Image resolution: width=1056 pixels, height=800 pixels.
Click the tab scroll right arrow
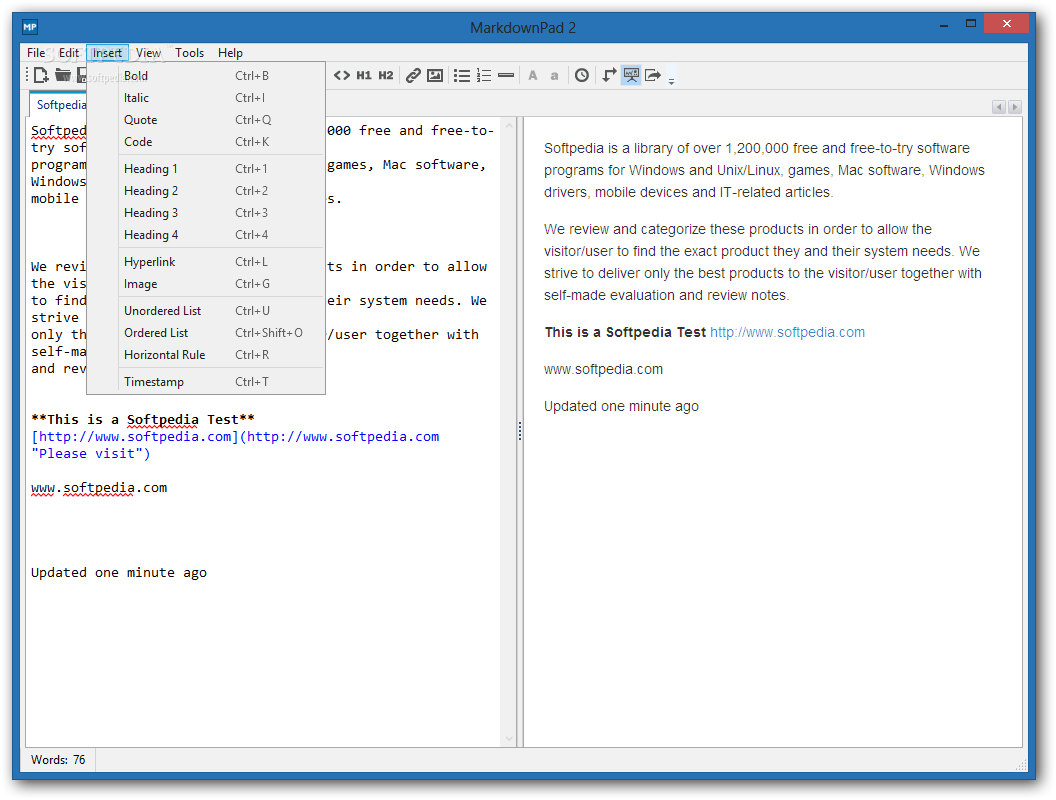tap(1015, 107)
